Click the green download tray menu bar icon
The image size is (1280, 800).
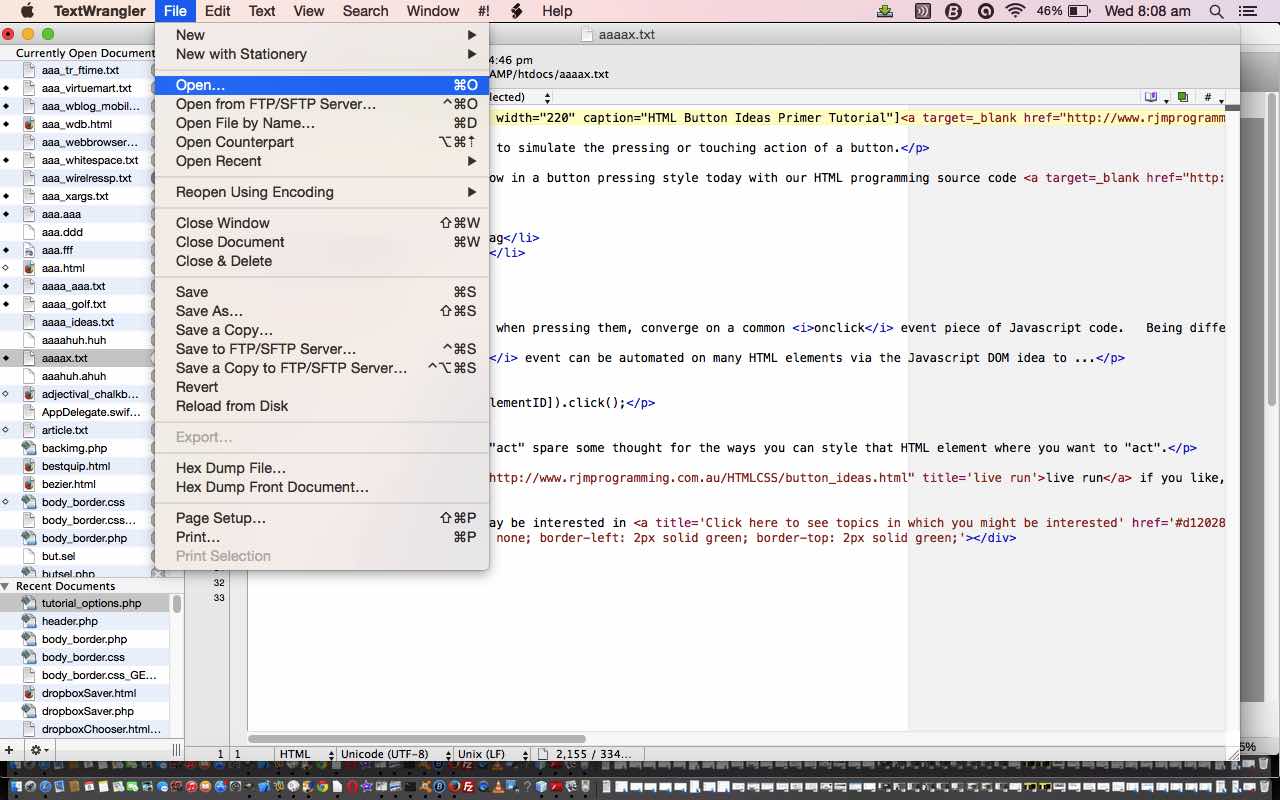coord(885,11)
